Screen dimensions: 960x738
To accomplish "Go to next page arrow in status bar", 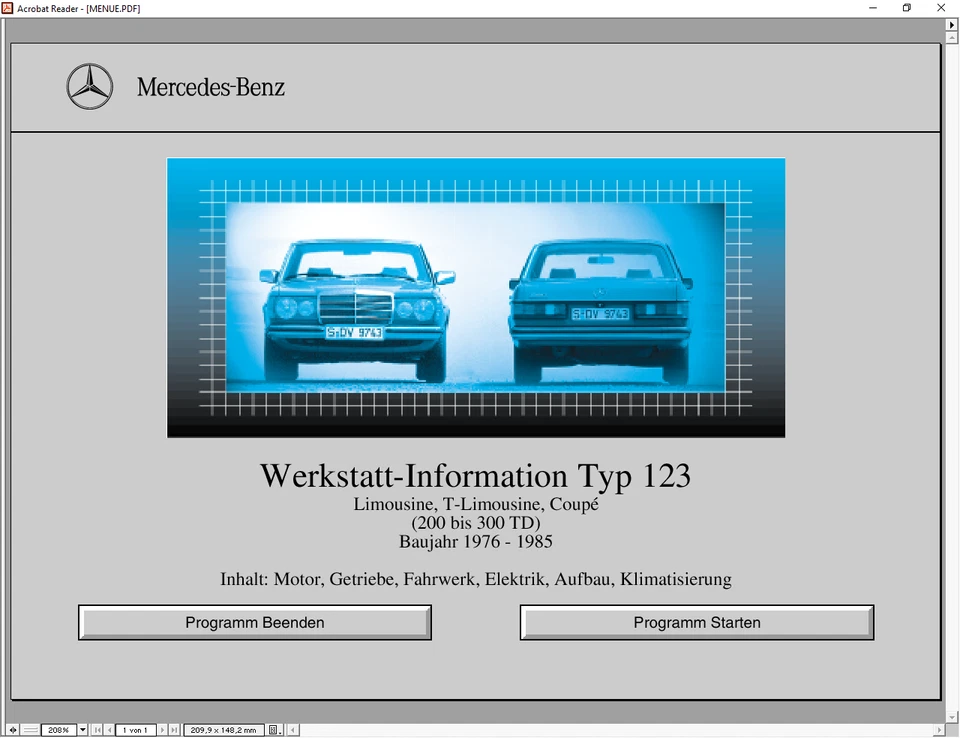I will point(162,730).
